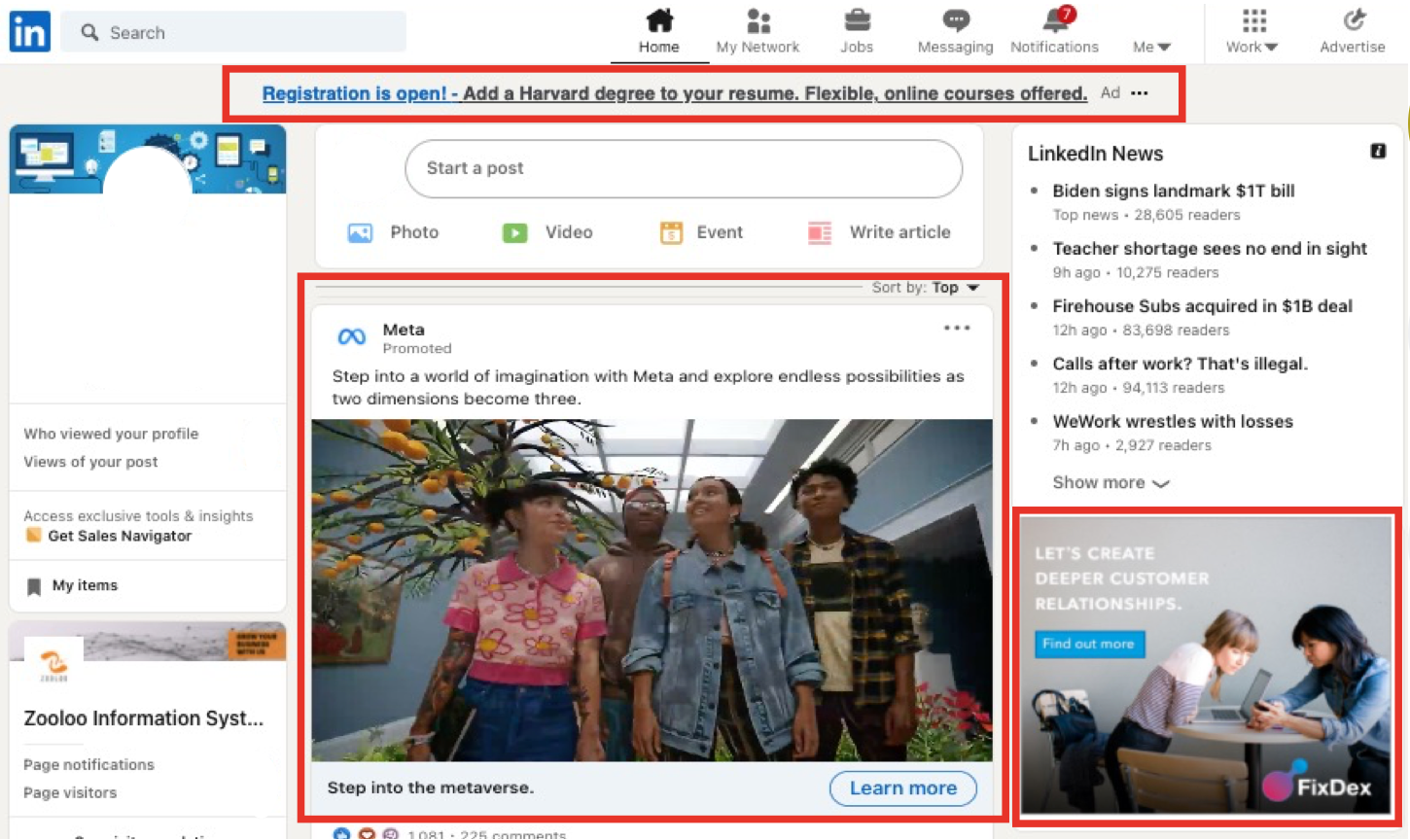Open Page notifications

(88, 765)
